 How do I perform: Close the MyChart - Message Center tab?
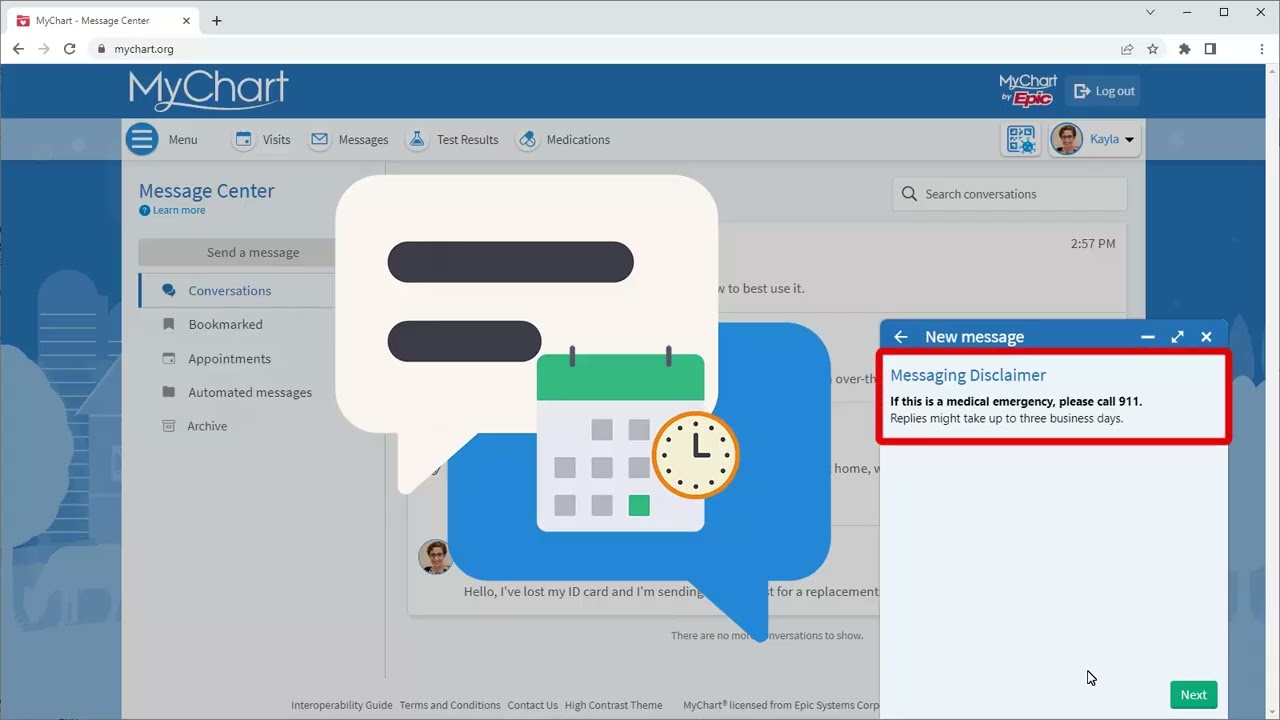[186, 20]
